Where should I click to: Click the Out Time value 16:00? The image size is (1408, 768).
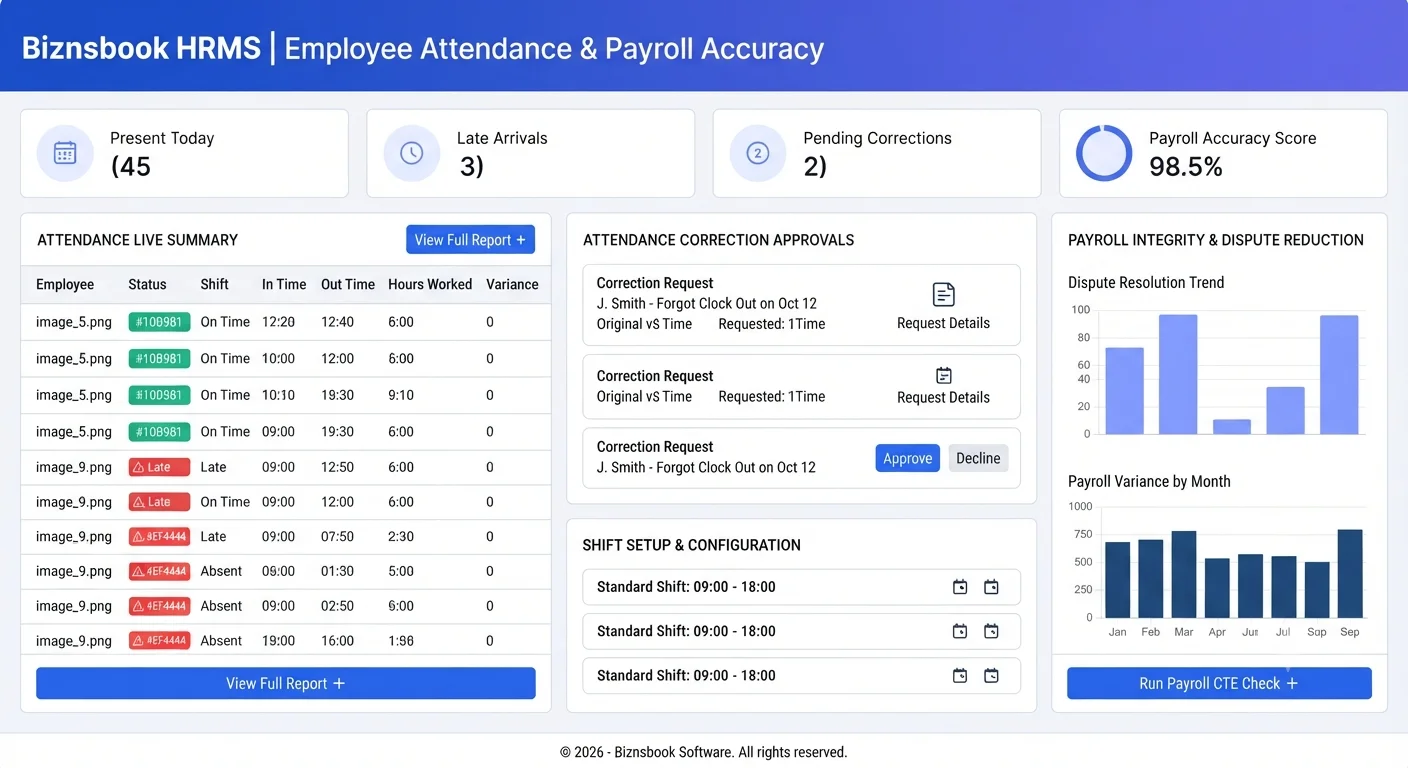[338, 641]
